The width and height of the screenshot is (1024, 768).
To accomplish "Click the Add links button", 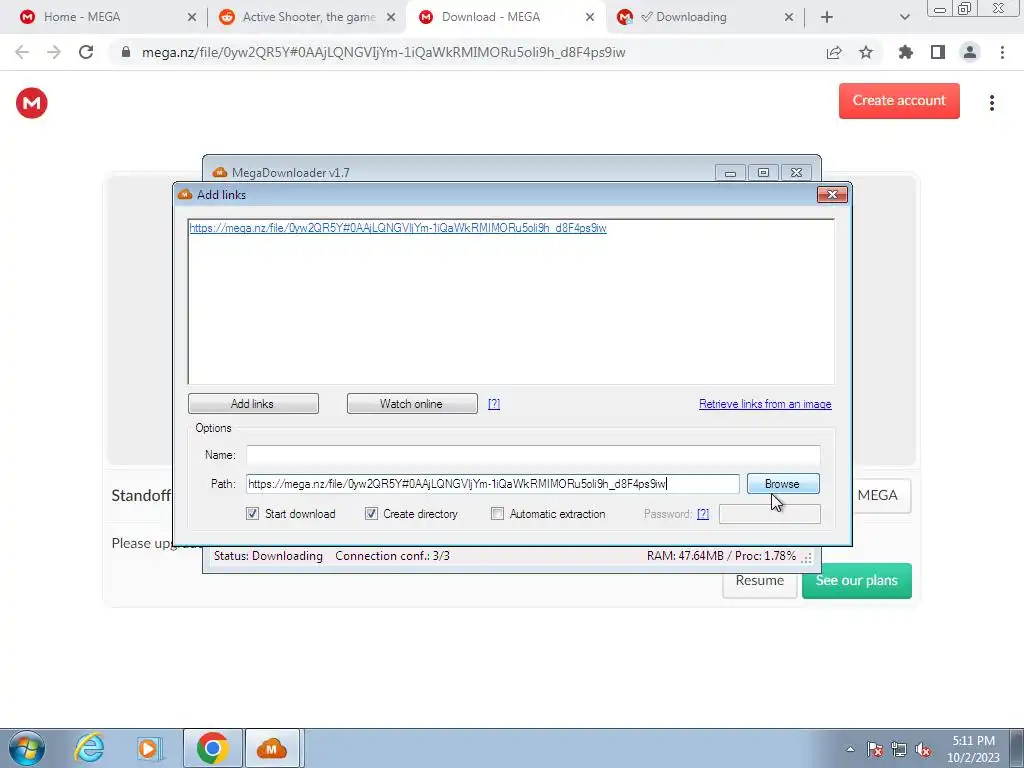I will (253, 404).
